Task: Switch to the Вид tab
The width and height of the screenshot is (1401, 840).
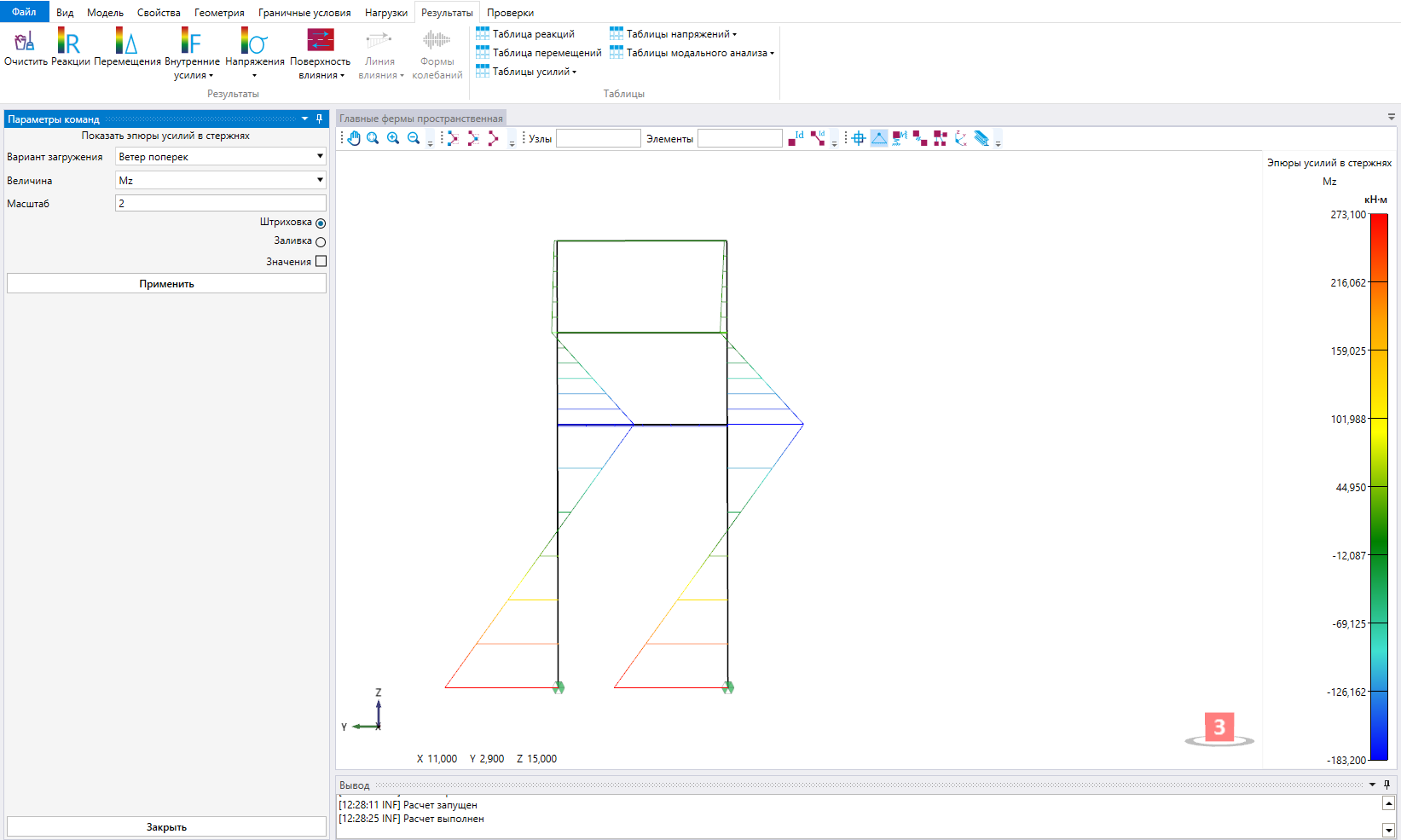Action: coord(65,13)
